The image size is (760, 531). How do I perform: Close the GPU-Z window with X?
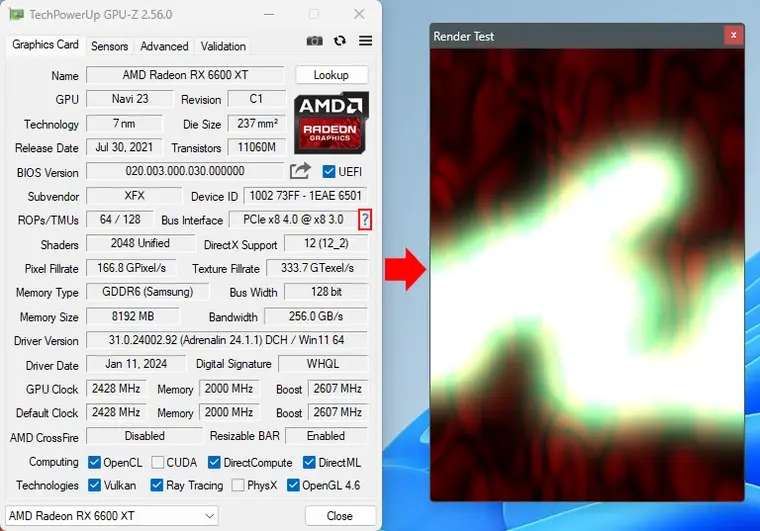tap(359, 14)
